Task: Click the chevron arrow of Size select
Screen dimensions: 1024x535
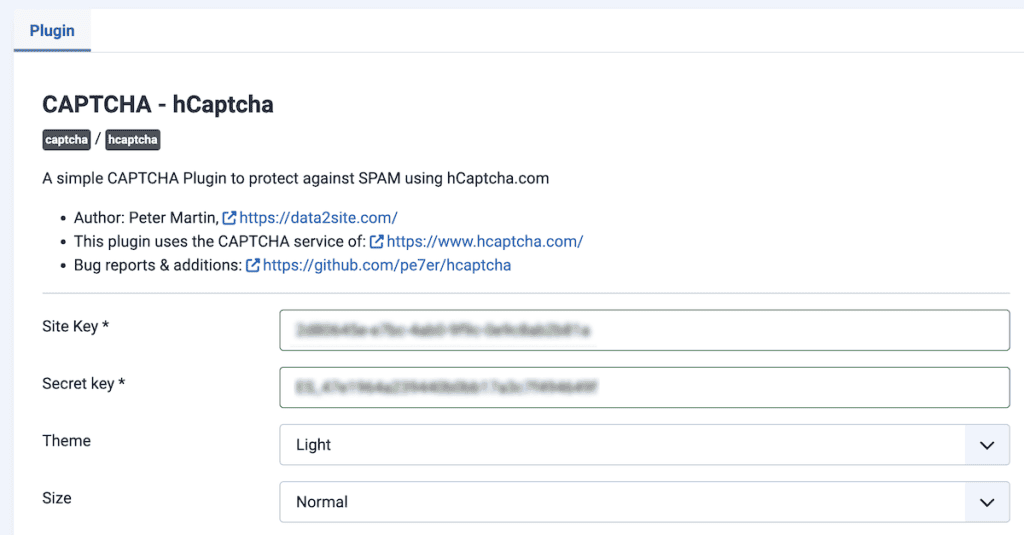Action: tap(987, 502)
